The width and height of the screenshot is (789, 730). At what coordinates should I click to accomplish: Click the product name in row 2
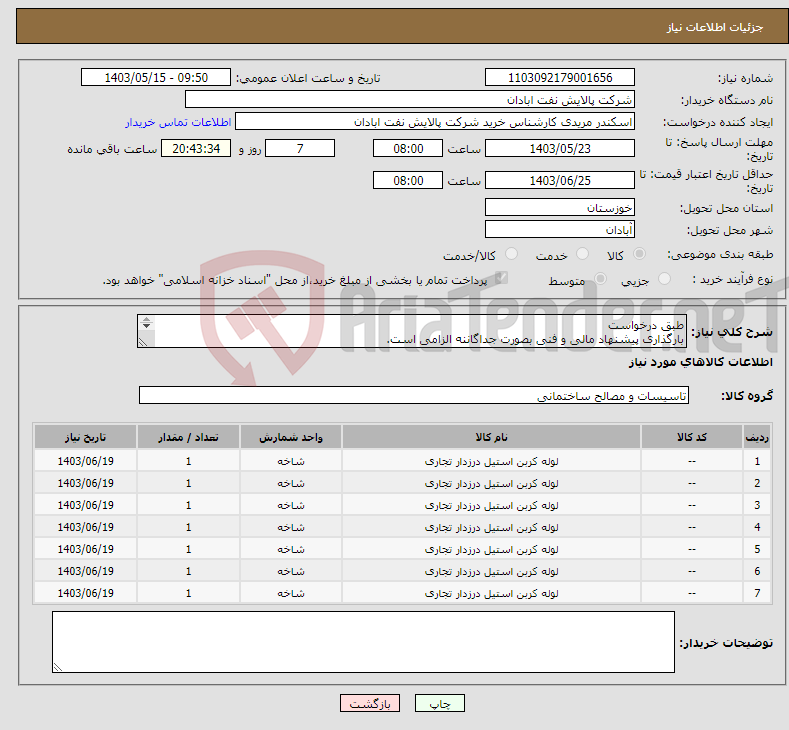pyautogui.click(x=491, y=483)
